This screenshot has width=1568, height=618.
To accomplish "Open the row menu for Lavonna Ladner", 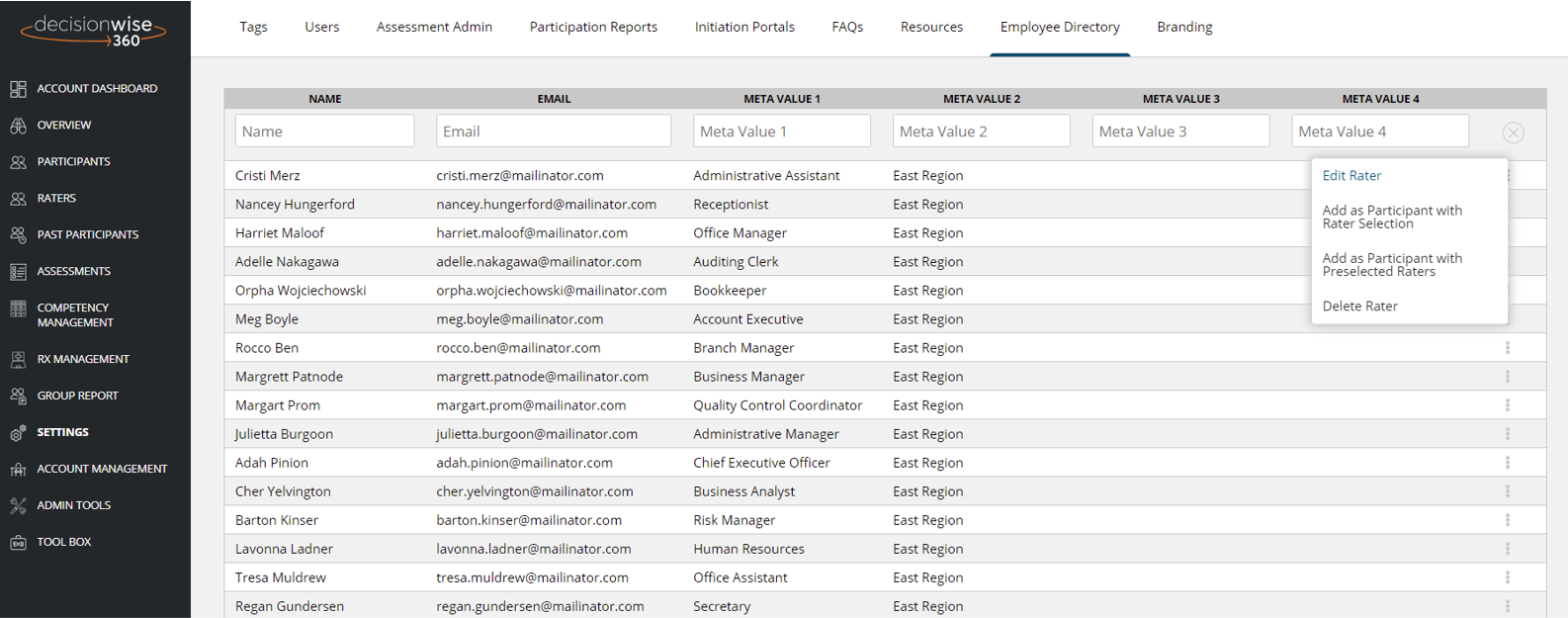I will [1508, 549].
